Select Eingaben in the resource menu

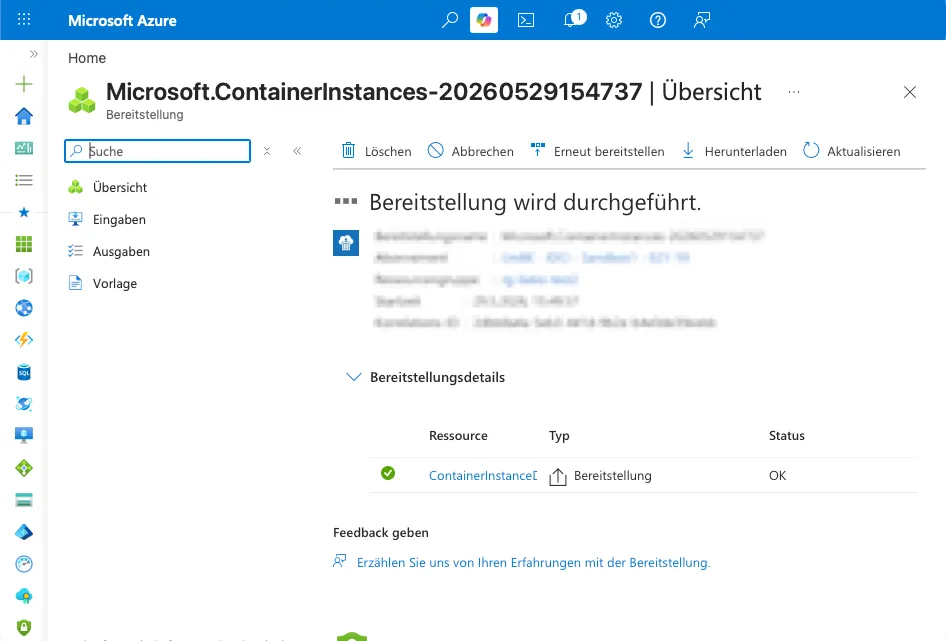click(x=119, y=219)
